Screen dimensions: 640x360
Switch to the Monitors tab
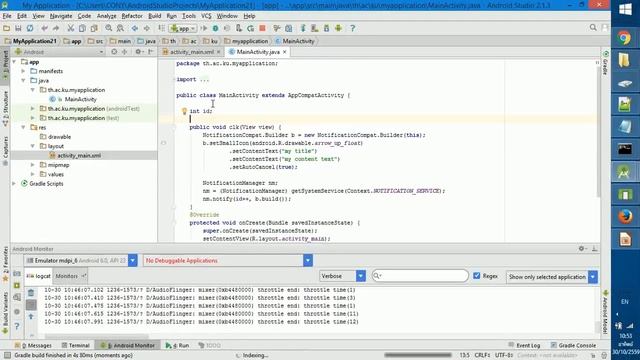click(x=71, y=276)
